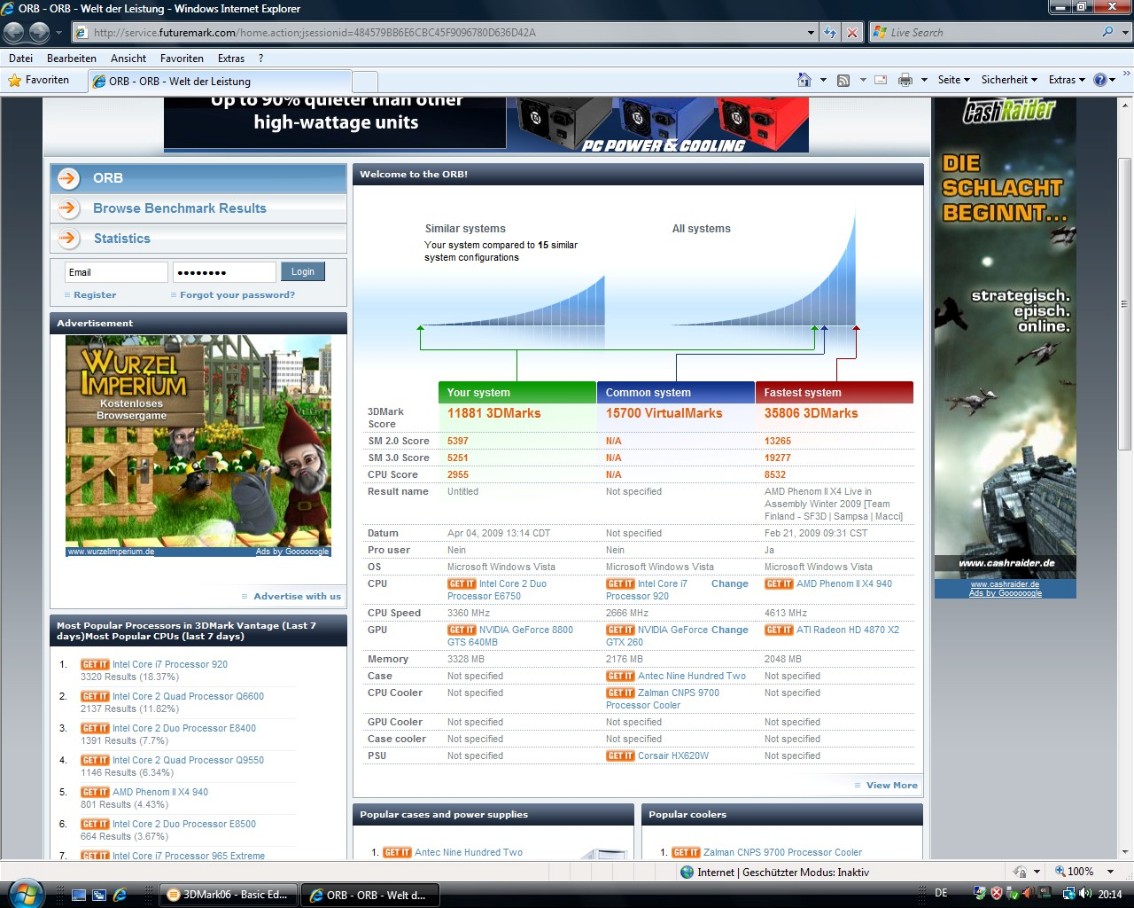Click Forgot your password link
Image resolution: width=1134 pixels, height=908 pixels.
point(237,295)
